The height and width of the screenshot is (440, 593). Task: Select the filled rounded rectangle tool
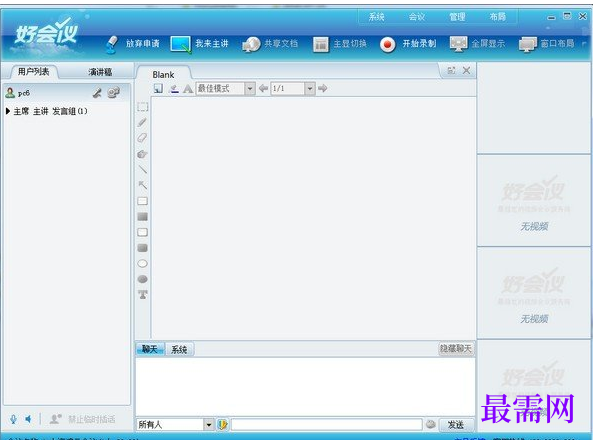[143, 248]
